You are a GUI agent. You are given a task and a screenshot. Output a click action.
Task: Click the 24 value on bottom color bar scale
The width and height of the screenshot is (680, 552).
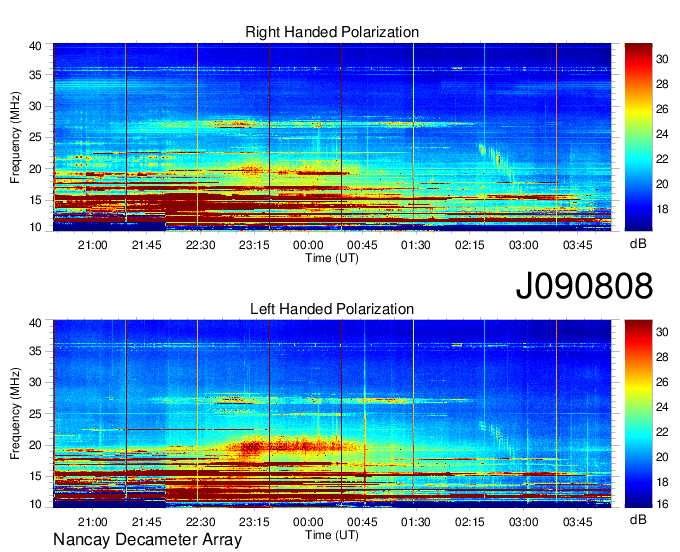pos(662,407)
